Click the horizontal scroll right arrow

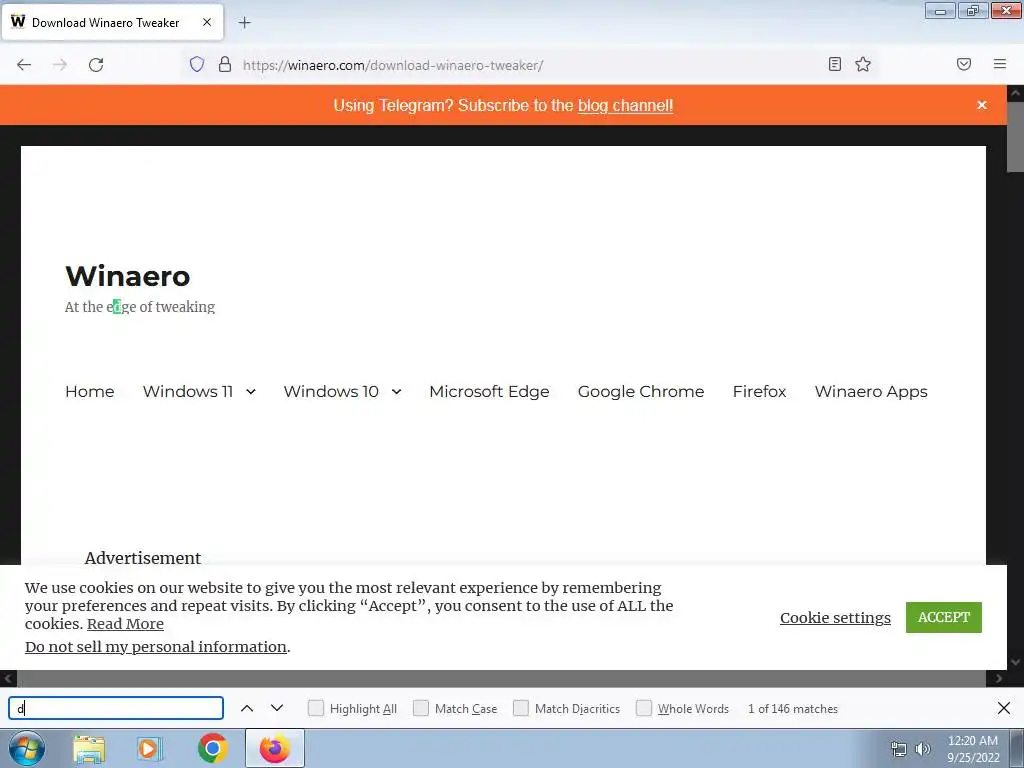pos(999,679)
